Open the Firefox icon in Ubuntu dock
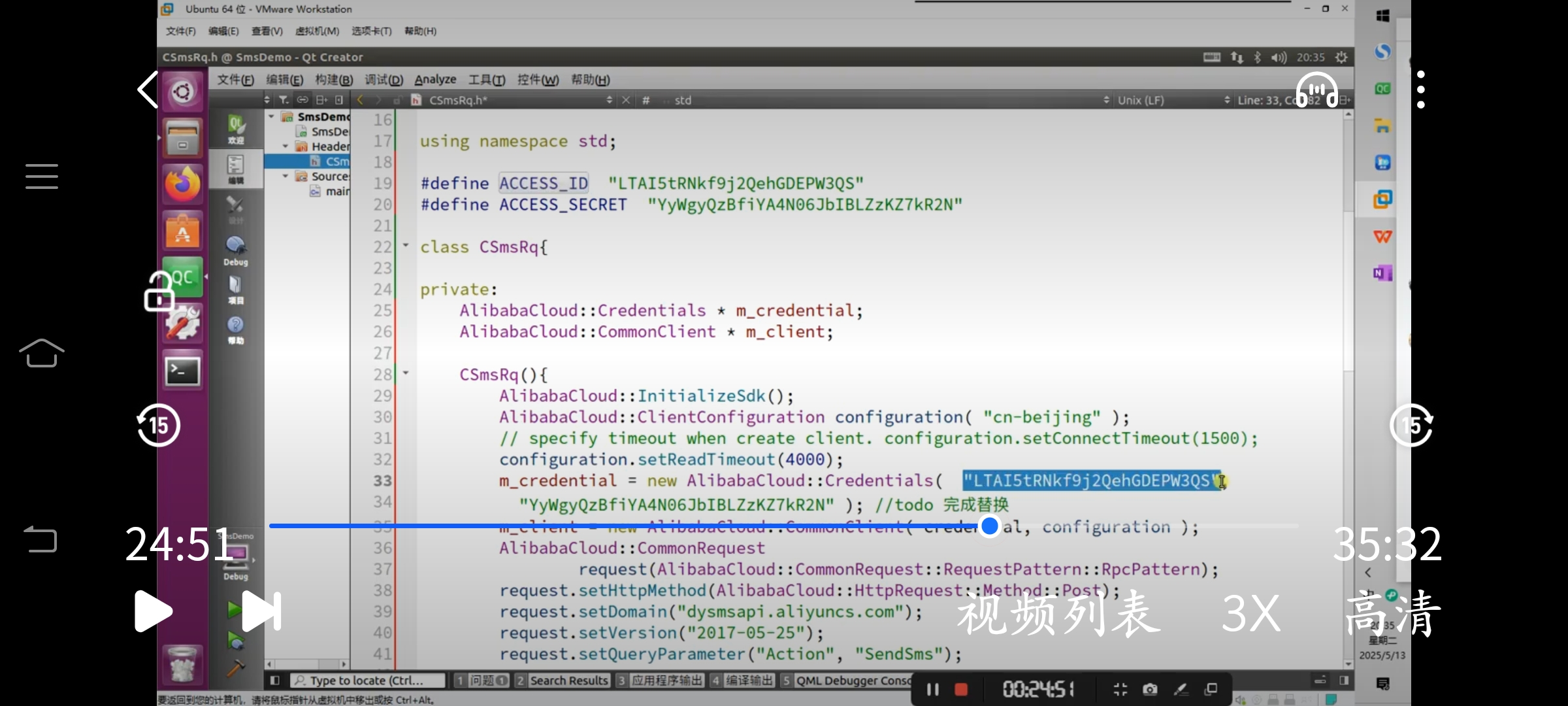1568x706 pixels. coord(182,184)
